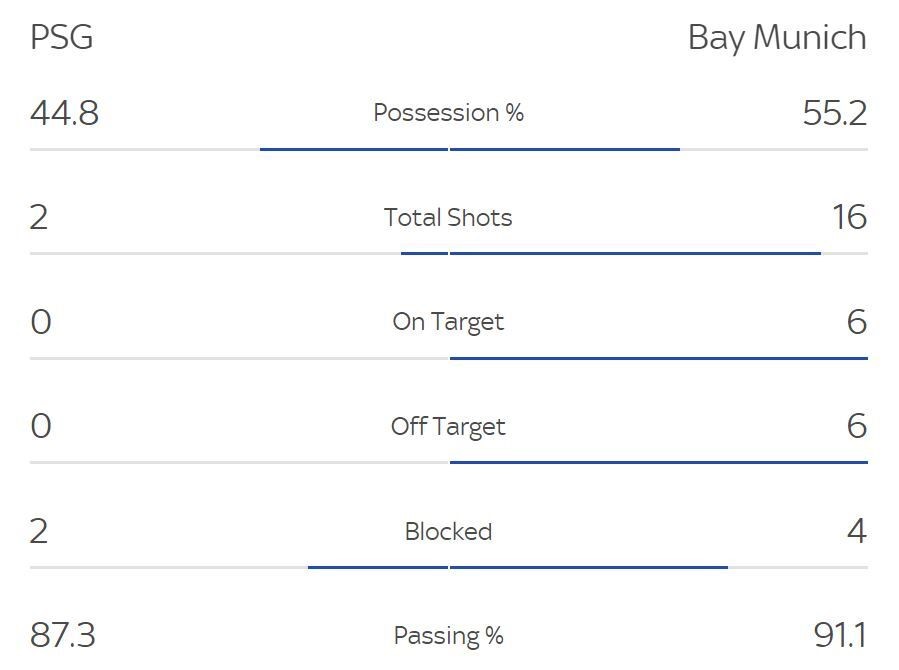Click Bay Munich's 91.1 passing value
Viewport: 899px width, 670px height.
(840, 636)
